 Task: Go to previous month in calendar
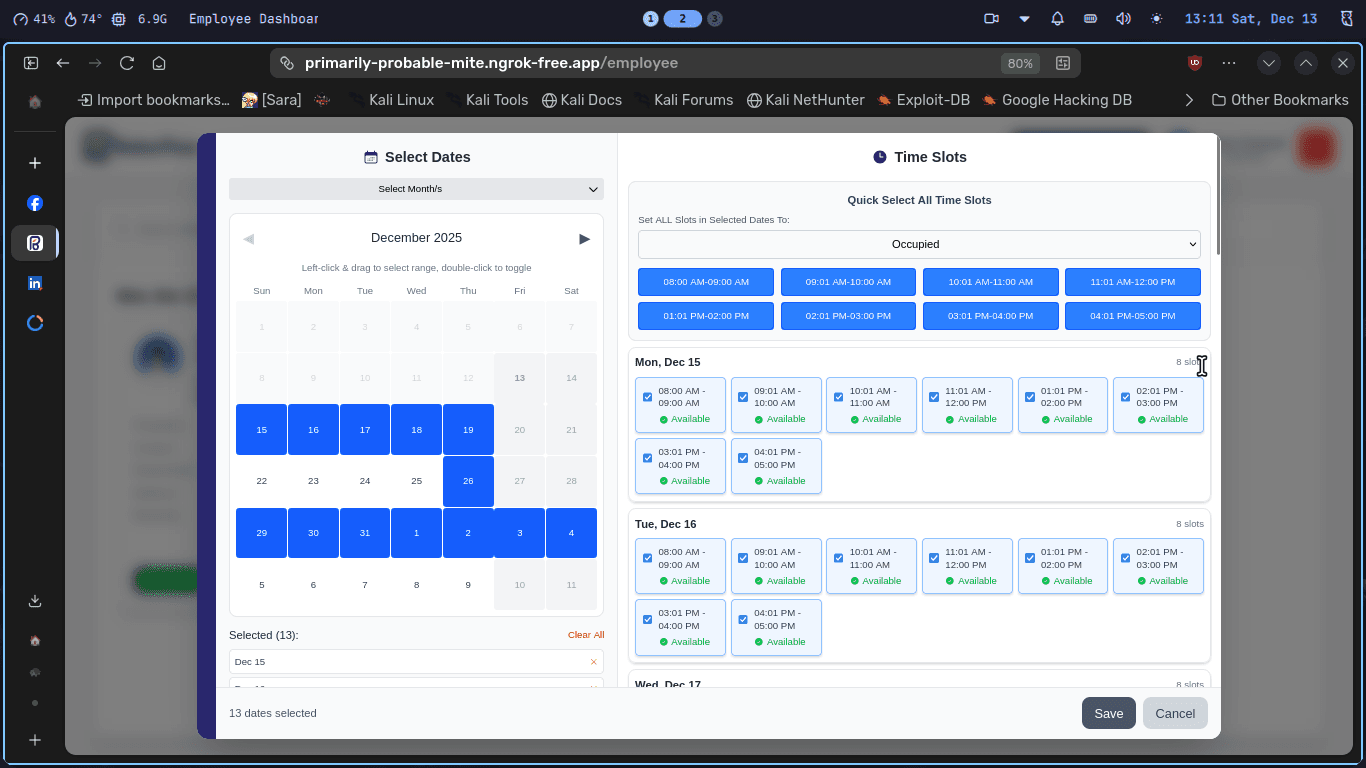pos(249,239)
